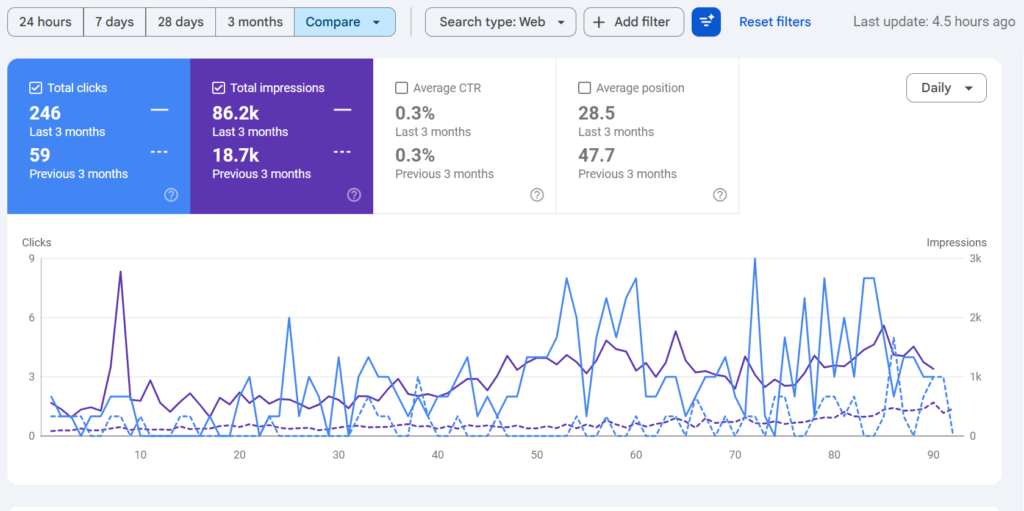Click the 59 previous clicks value

point(40,155)
